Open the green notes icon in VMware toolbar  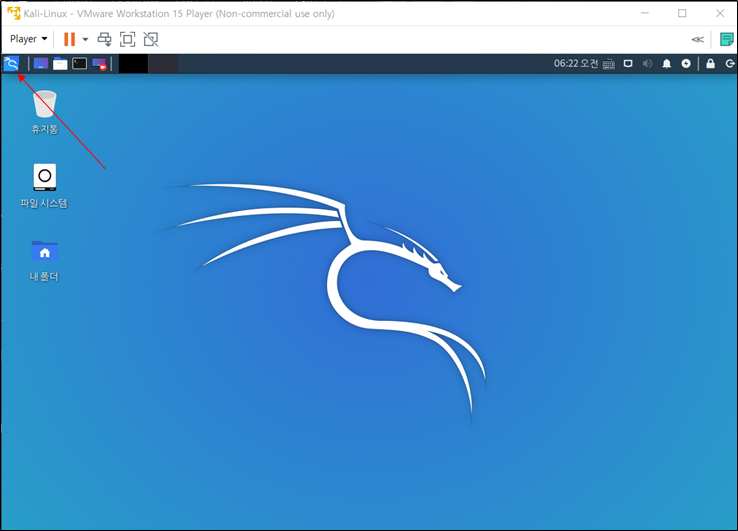point(726,40)
